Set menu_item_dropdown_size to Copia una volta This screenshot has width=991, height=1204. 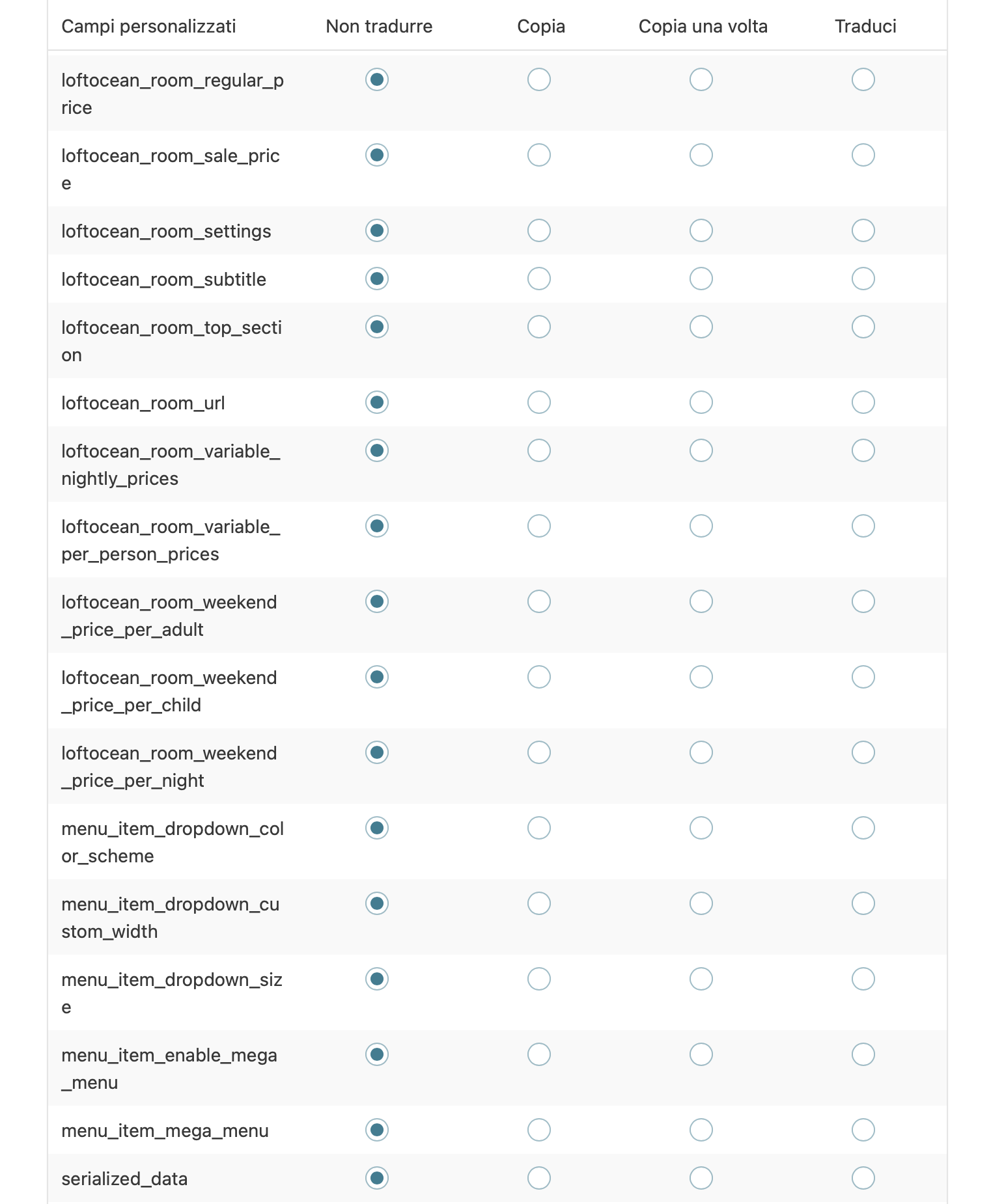[701, 979]
